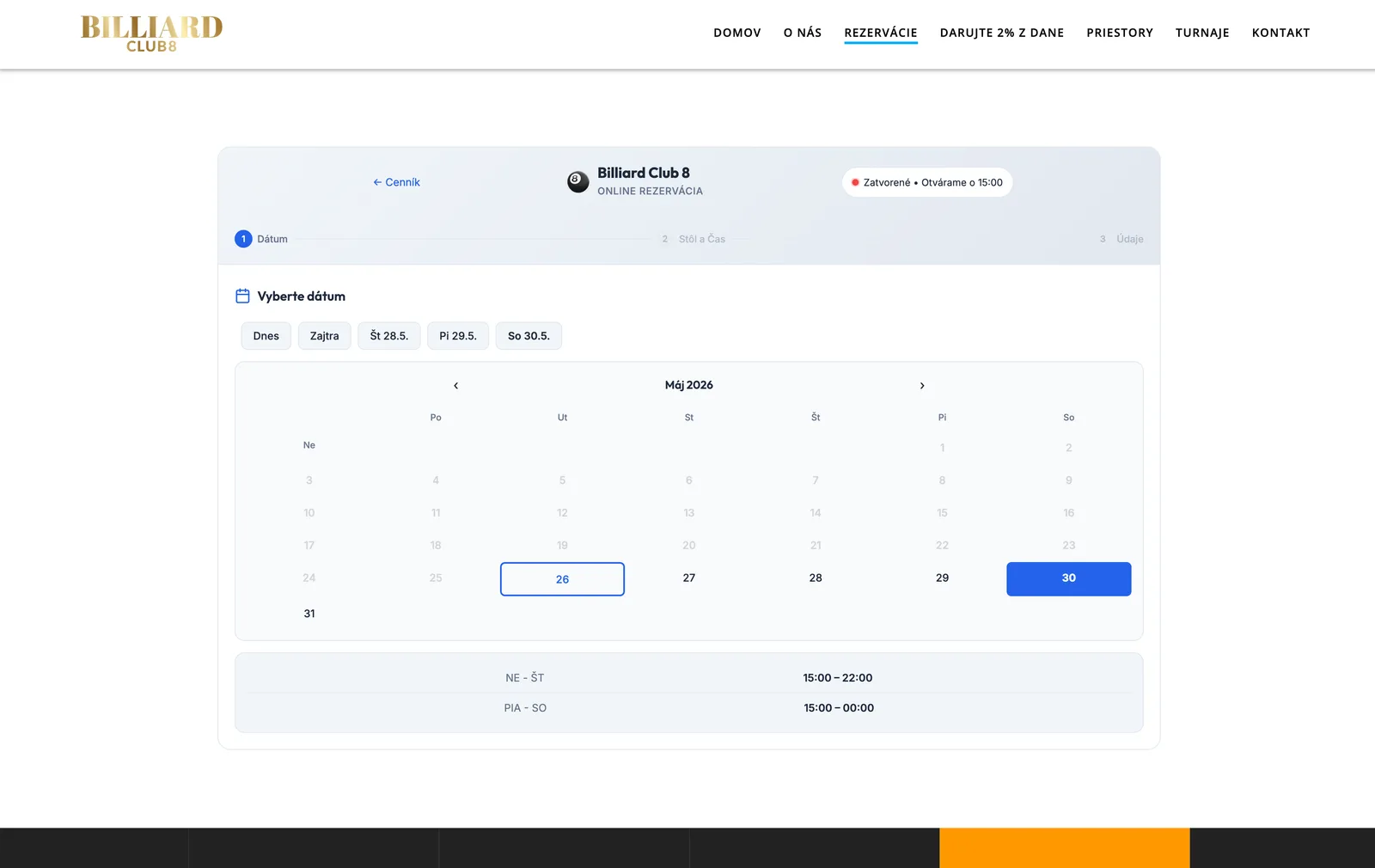
Task: Click the red closed status indicator
Action: coord(855,182)
